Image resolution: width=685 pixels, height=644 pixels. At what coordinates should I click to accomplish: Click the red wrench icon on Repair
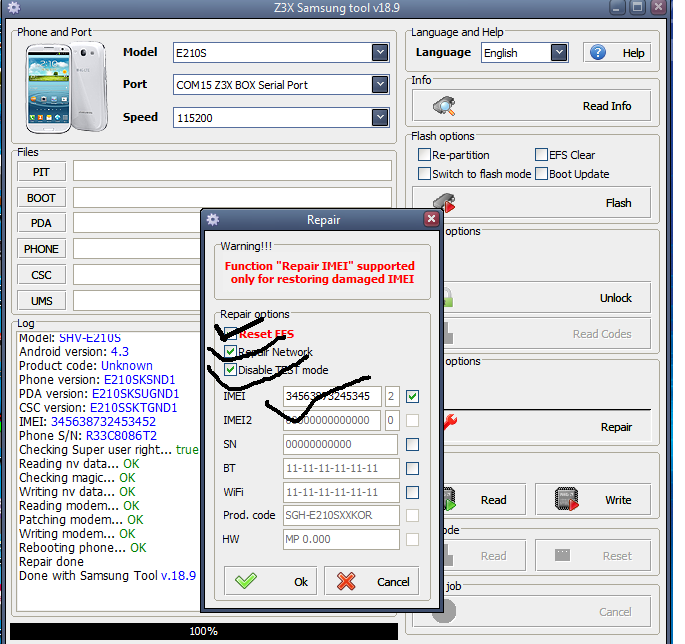tap(450, 422)
